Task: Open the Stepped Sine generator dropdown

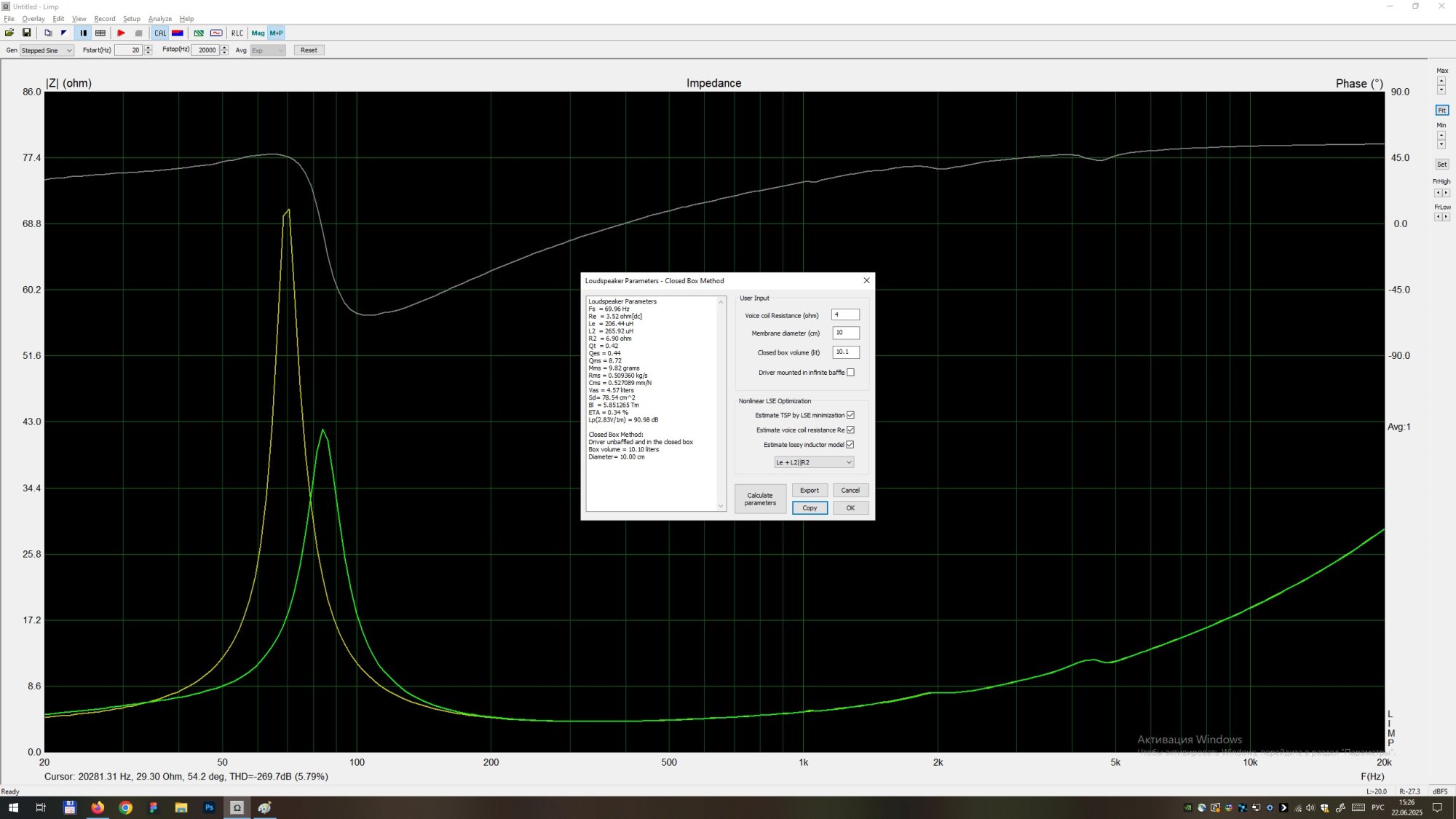Action: point(47,50)
